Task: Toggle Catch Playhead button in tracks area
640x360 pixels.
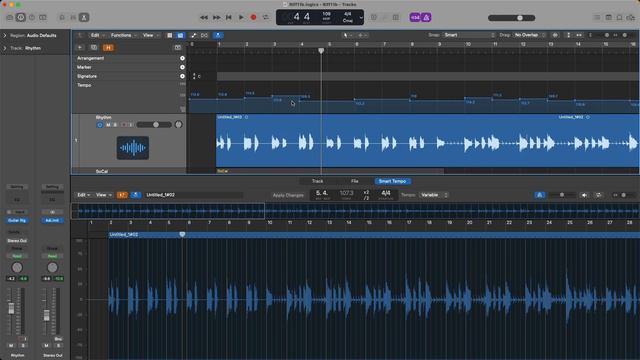Action: pos(218,36)
